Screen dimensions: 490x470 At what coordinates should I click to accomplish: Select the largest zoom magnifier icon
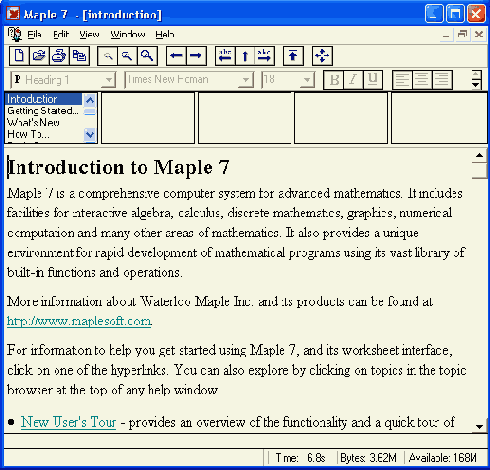coord(147,56)
